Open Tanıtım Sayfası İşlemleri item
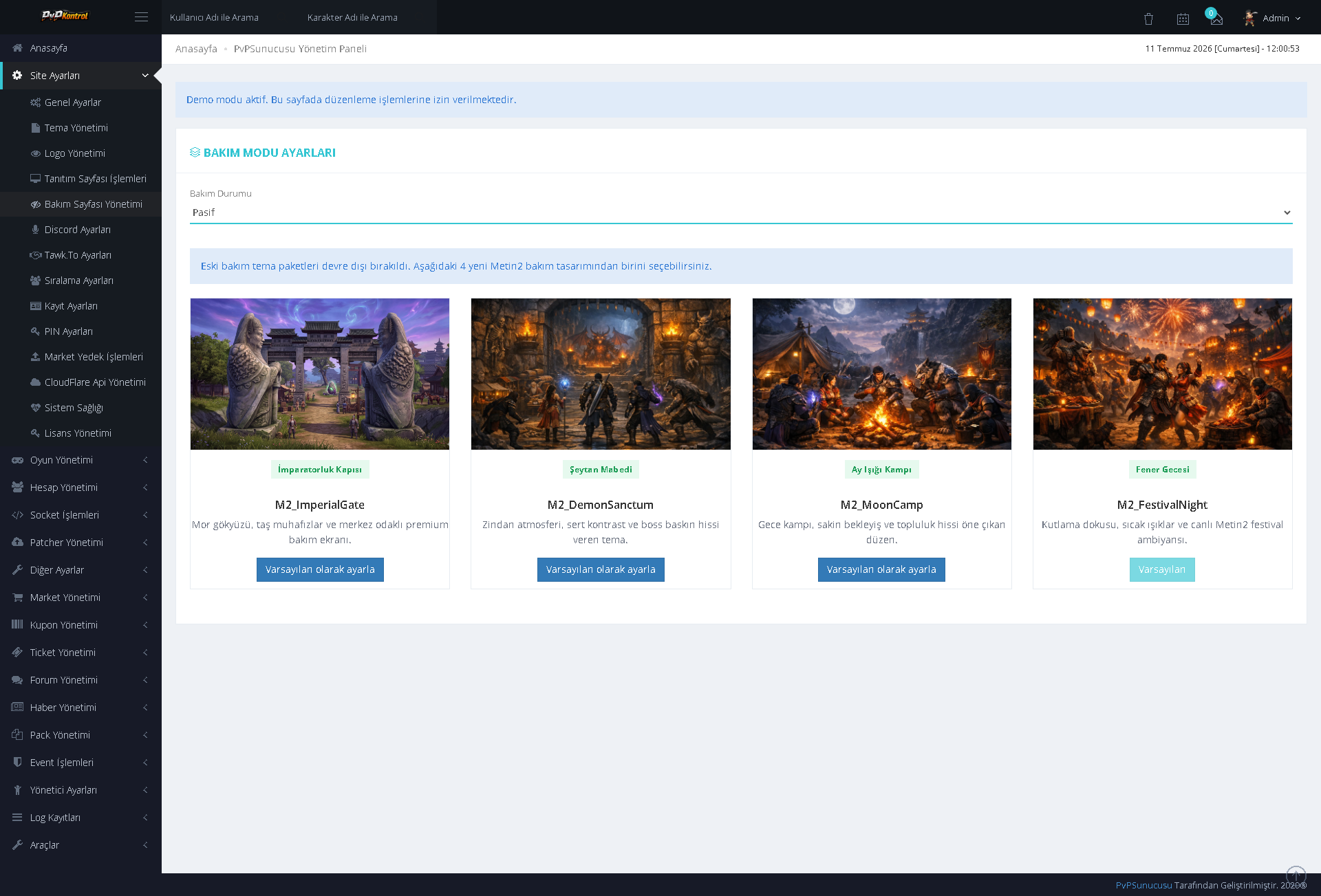The width and height of the screenshot is (1321, 896). coord(80,179)
